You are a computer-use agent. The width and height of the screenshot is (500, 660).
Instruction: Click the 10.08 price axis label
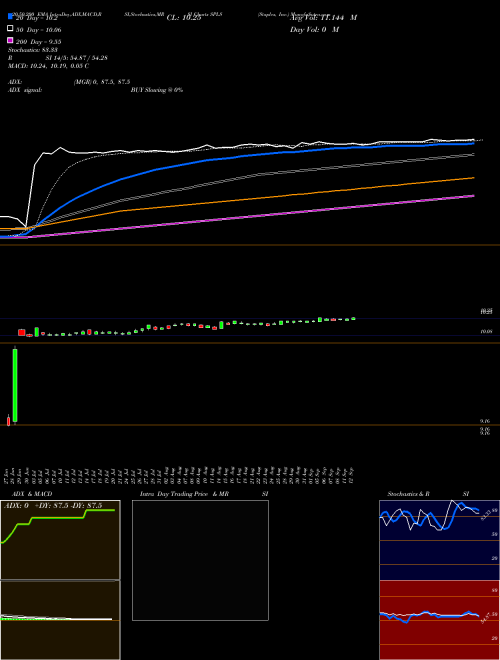(x=487, y=332)
